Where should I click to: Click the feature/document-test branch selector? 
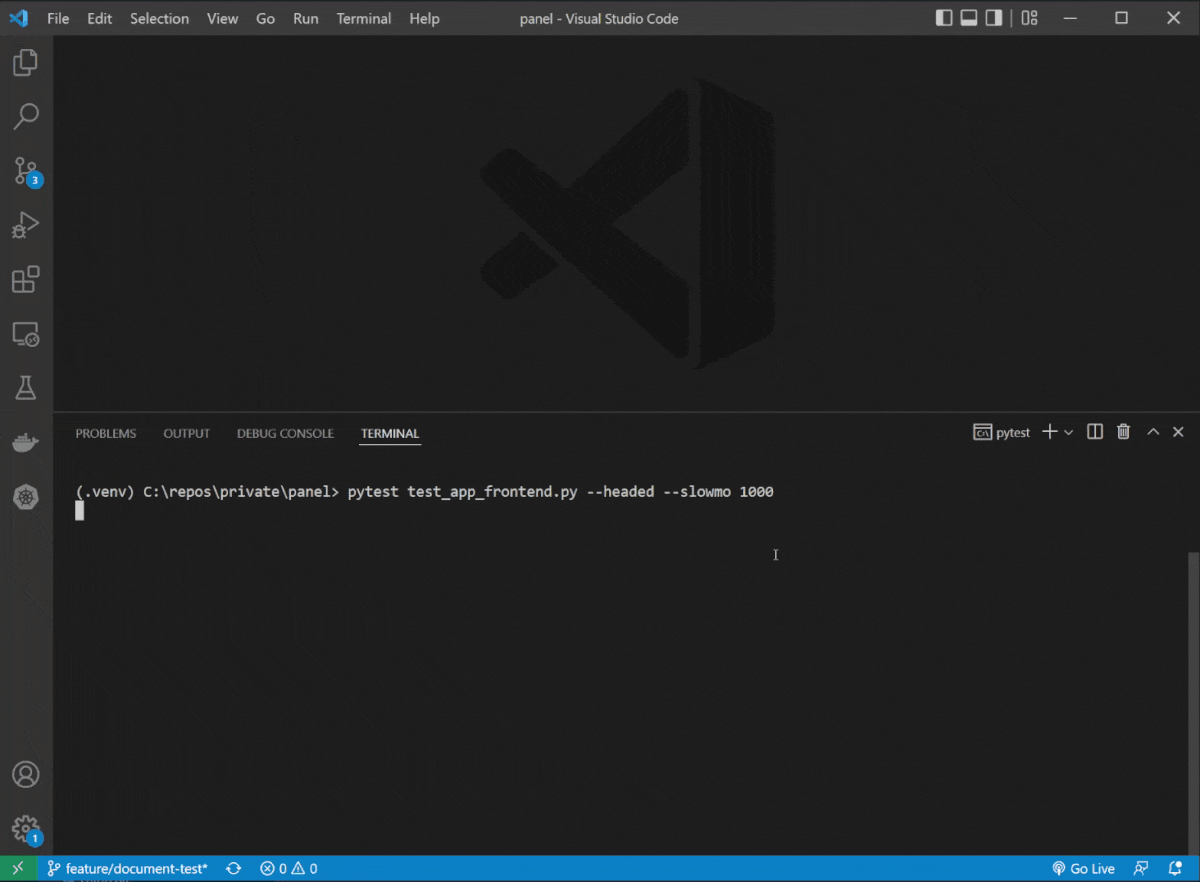pos(127,868)
